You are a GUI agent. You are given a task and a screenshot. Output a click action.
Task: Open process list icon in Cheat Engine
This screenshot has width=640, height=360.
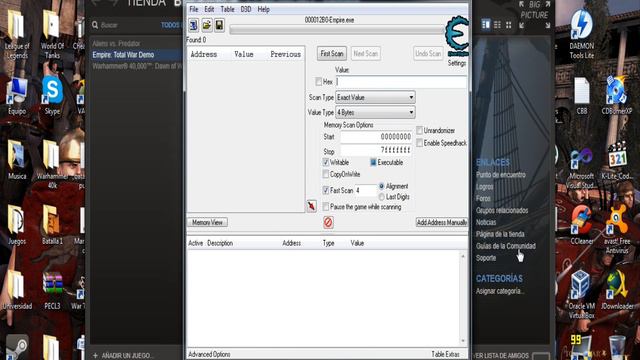click(x=193, y=25)
